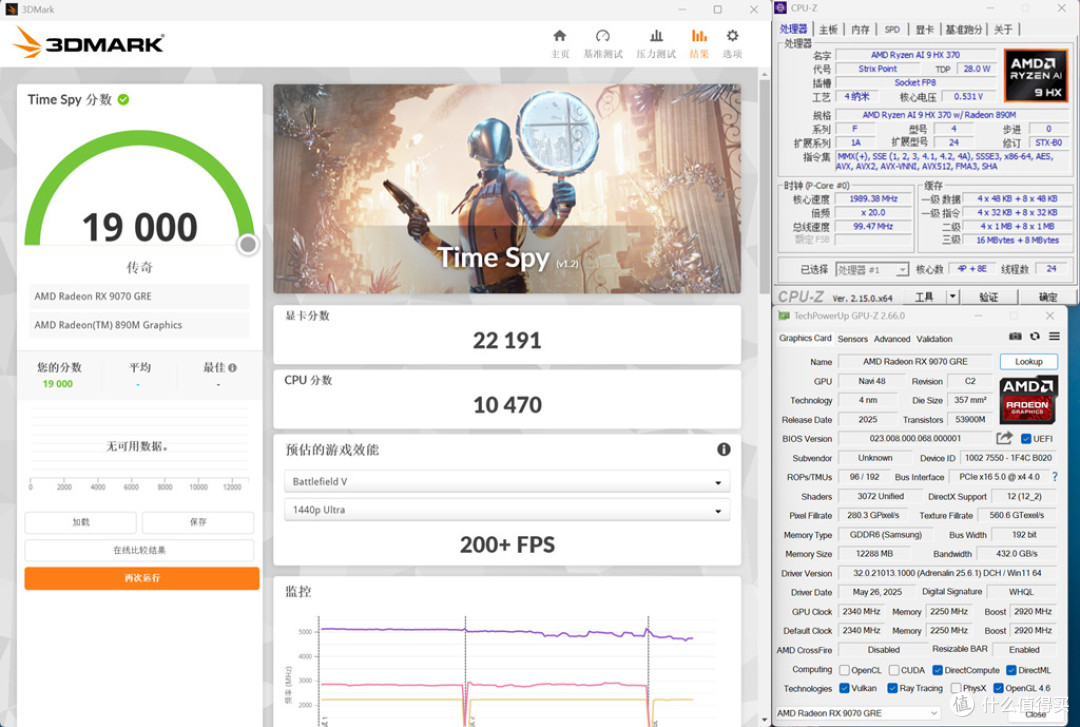Click the Bus Interface question mark icon

[x=1055, y=477]
